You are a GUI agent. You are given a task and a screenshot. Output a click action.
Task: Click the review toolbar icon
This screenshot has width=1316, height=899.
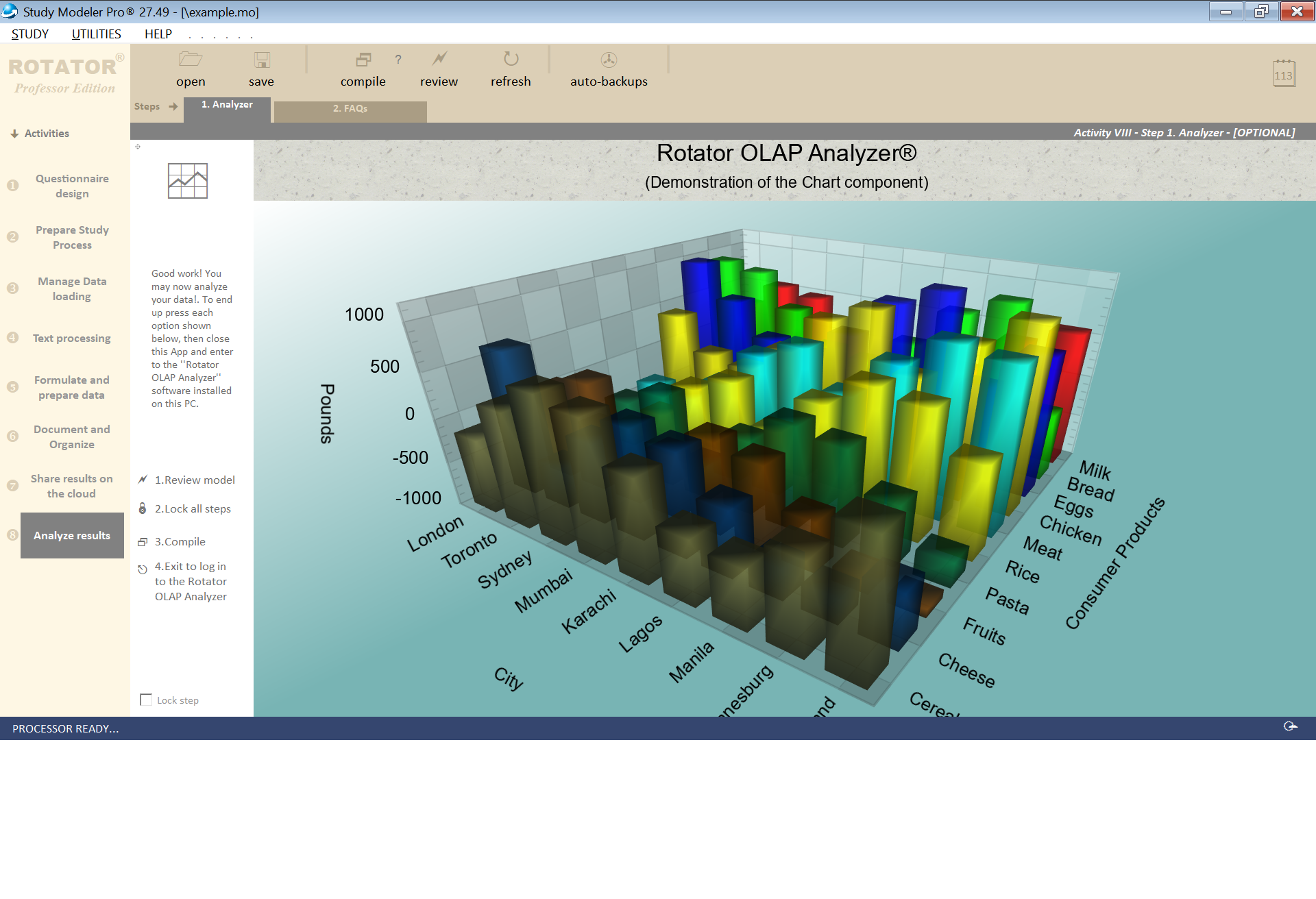[439, 59]
